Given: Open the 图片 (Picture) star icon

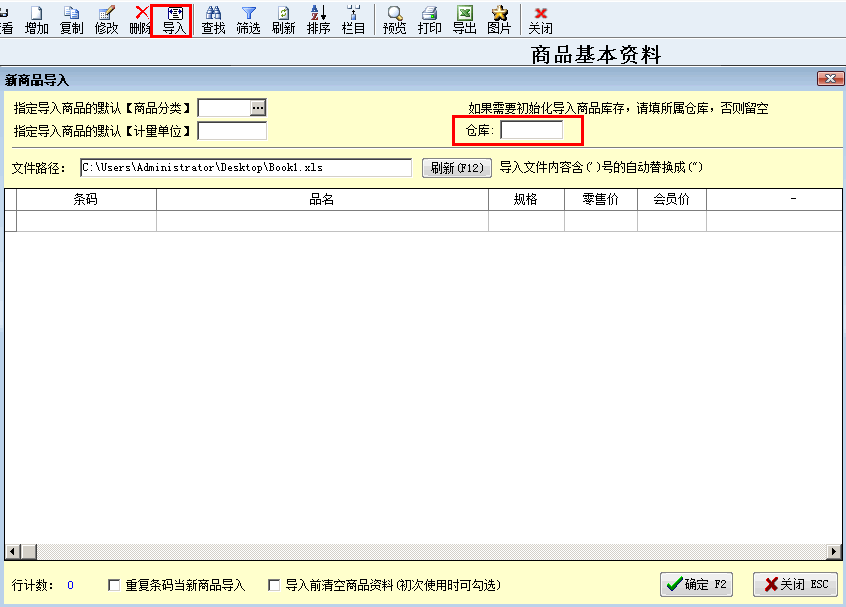Looking at the screenshot, I should (499, 21).
